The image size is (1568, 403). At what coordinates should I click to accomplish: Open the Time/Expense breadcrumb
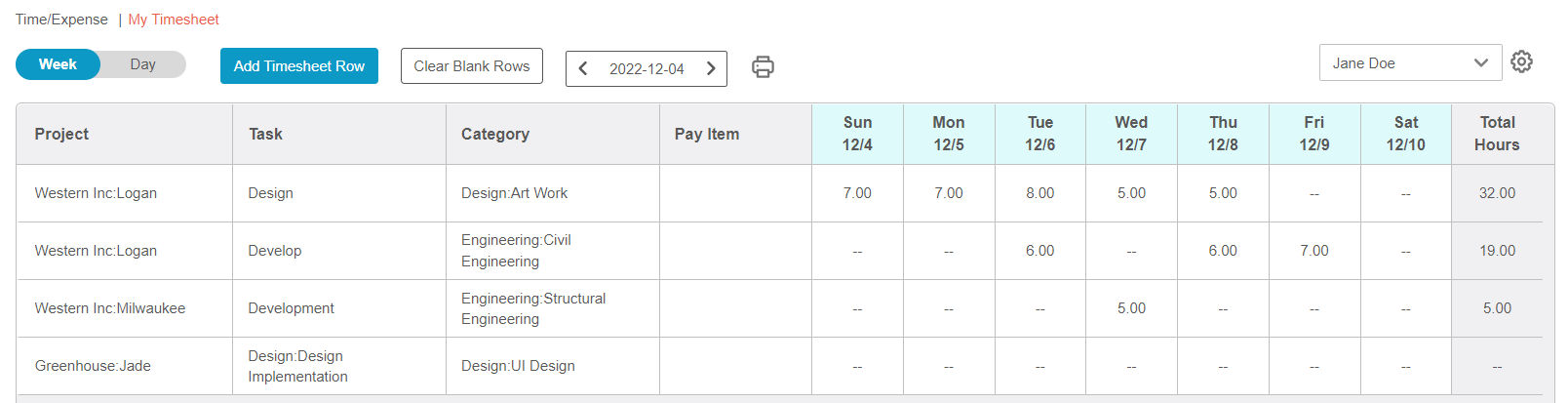pyautogui.click(x=61, y=20)
